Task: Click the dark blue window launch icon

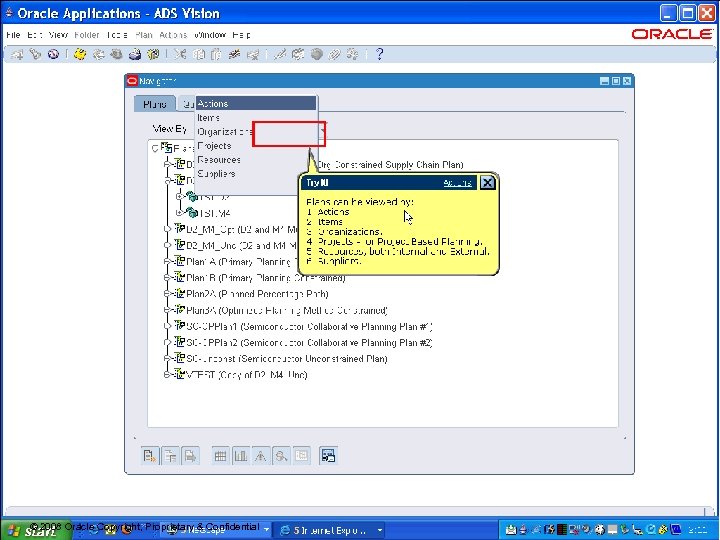Action: tap(328, 456)
